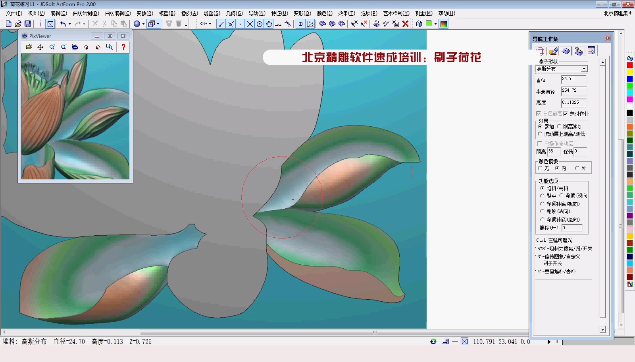Click the Undo arrow icon
The image size is (635, 362).
click(63, 24)
